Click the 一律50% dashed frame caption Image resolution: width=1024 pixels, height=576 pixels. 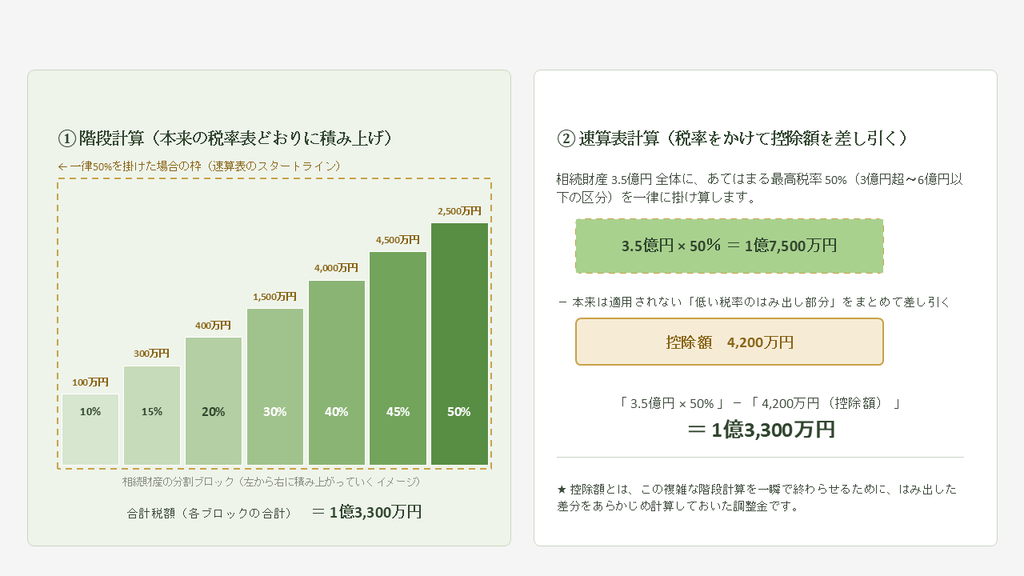click(x=199, y=166)
